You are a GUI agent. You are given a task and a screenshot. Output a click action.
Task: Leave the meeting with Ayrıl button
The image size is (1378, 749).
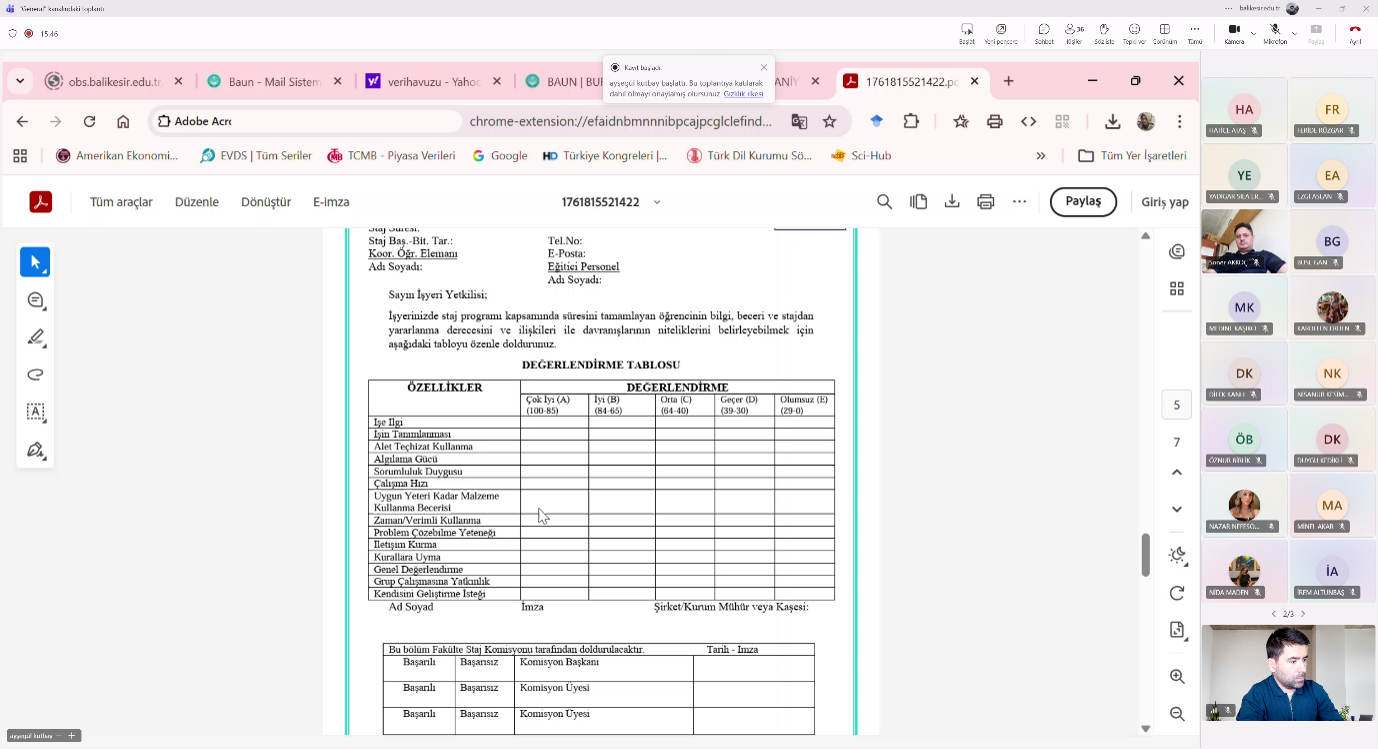(1356, 33)
